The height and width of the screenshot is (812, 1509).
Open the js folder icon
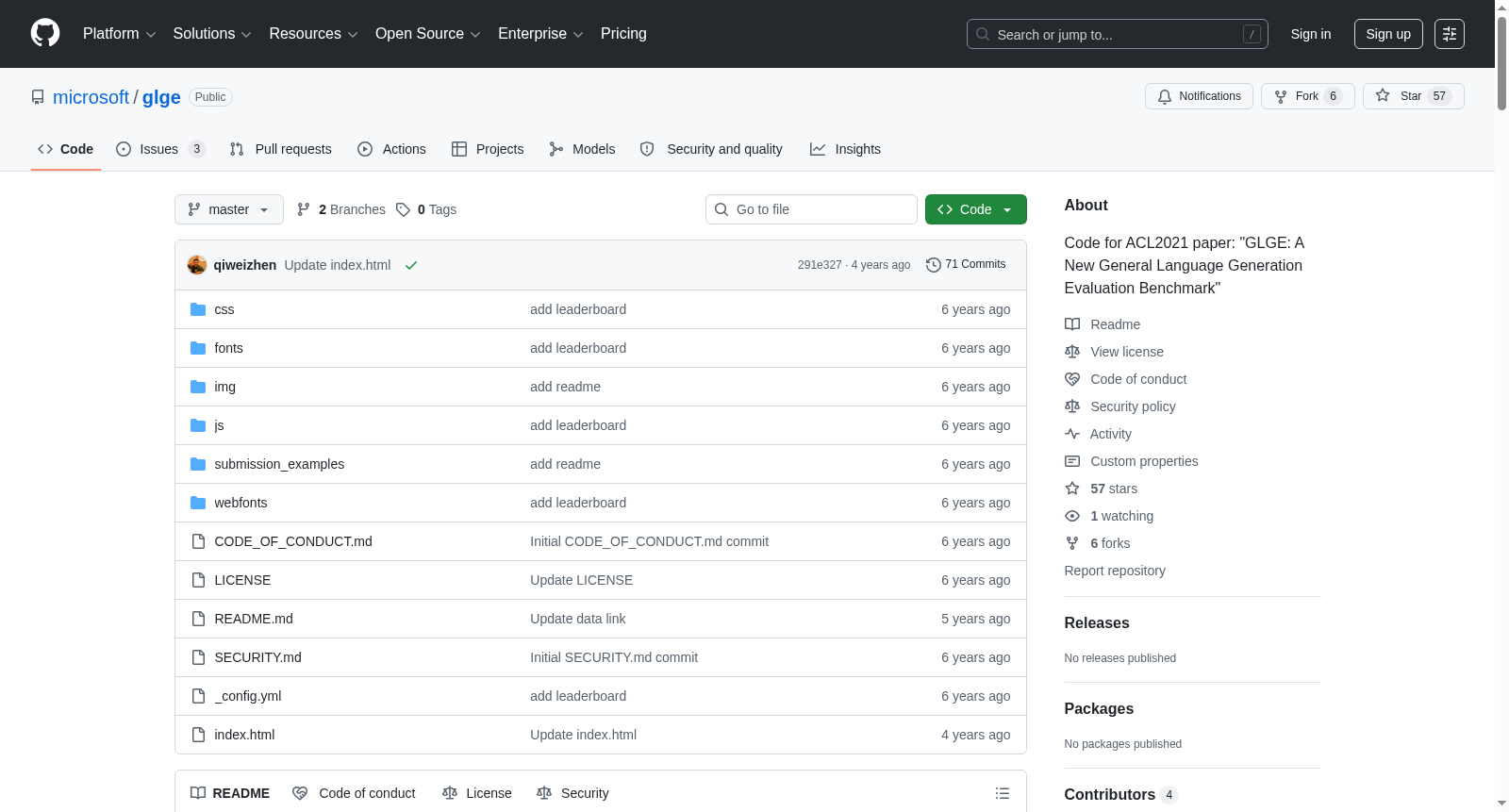coord(198,425)
